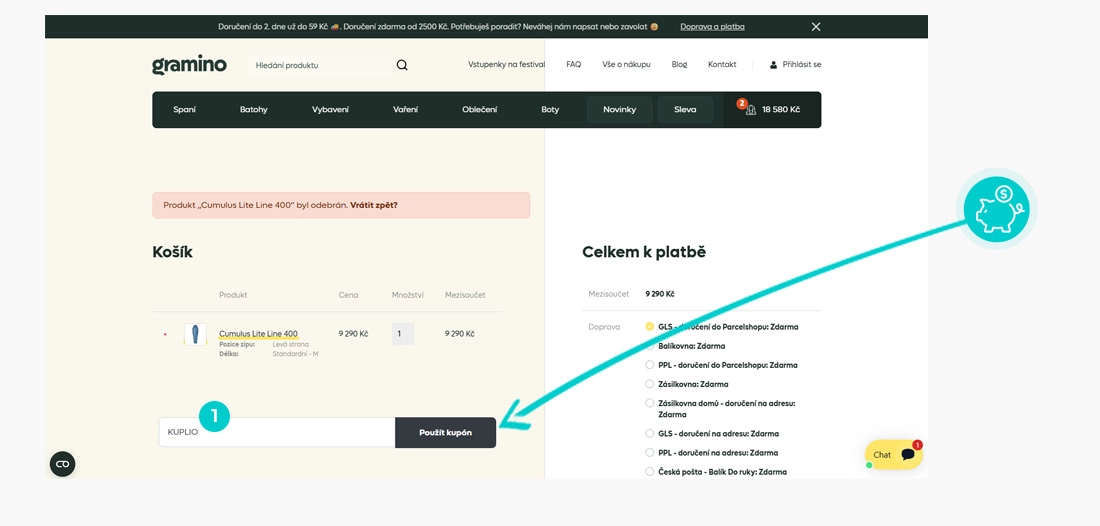Open the Spaní menu category
Viewport: 1100px width, 526px height.
[x=185, y=109]
